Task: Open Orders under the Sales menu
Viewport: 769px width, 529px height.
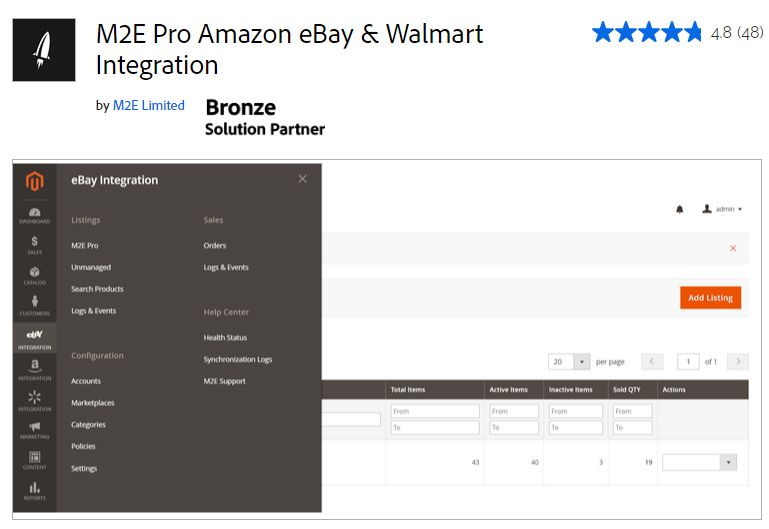Action: [x=215, y=245]
